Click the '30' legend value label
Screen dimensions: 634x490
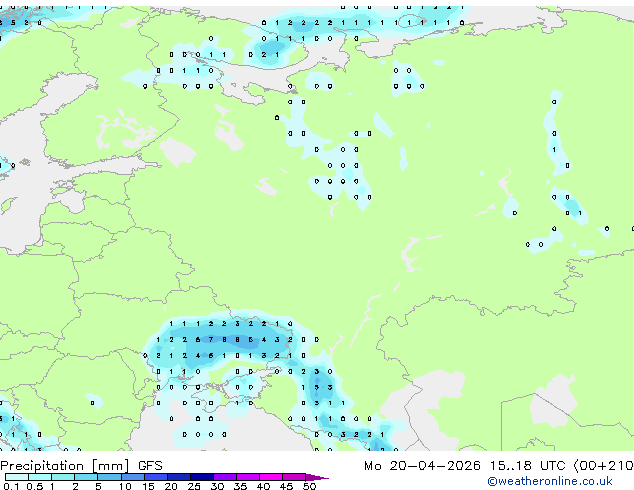click(x=217, y=486)
